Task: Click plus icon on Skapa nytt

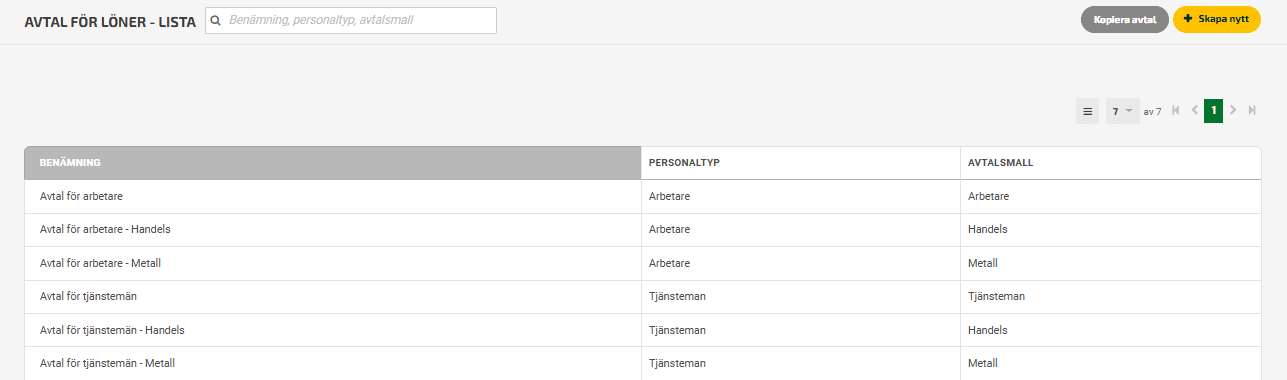Action: point(1188,19)
